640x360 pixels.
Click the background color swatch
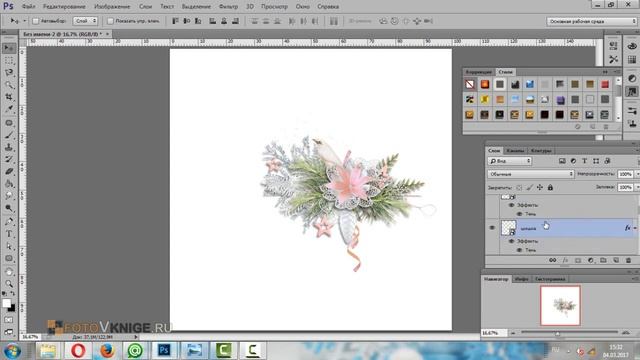click(x=12, y=309)
